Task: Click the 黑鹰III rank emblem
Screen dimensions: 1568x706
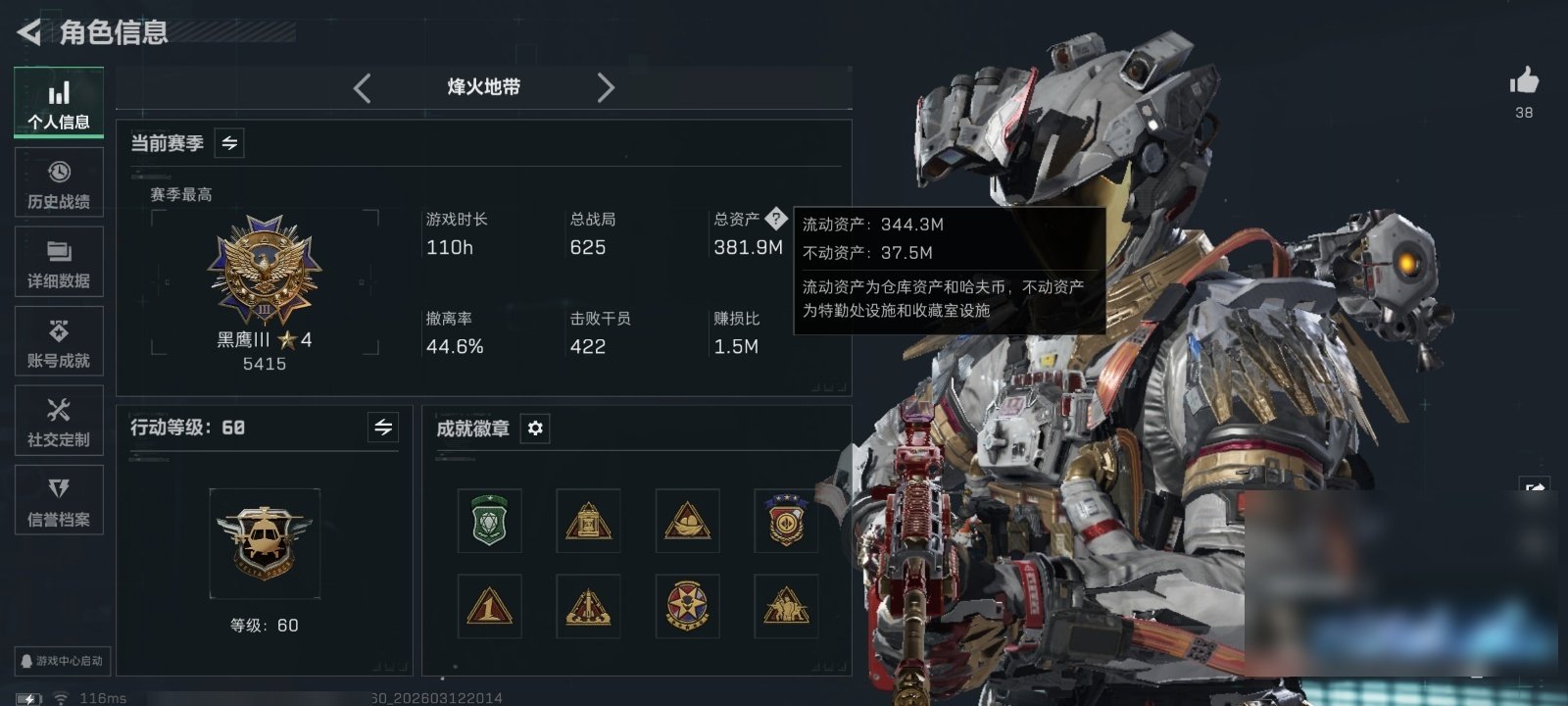Action: point(265,272)
